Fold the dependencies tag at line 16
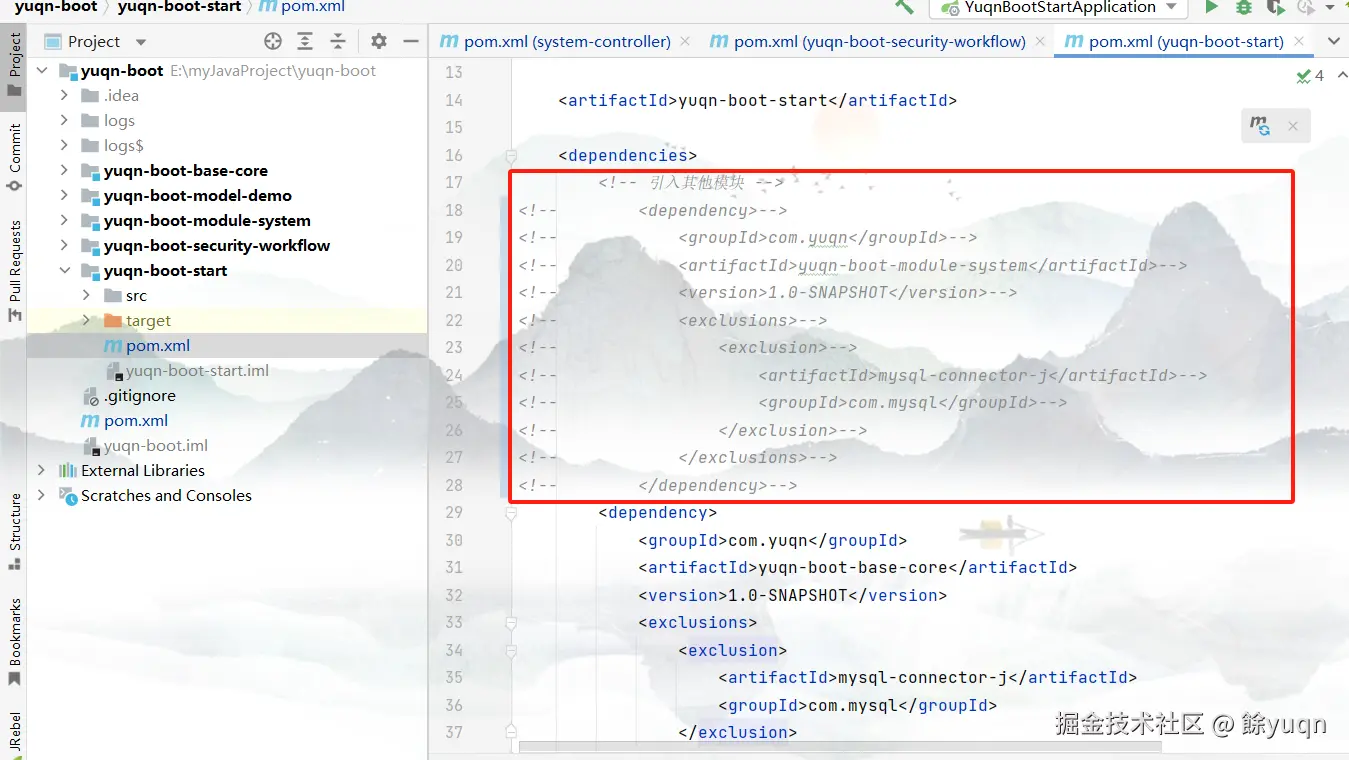Image resolution: width=1349 pixels, height=760 pixels. pyautogui.click(x=511, y=155)
